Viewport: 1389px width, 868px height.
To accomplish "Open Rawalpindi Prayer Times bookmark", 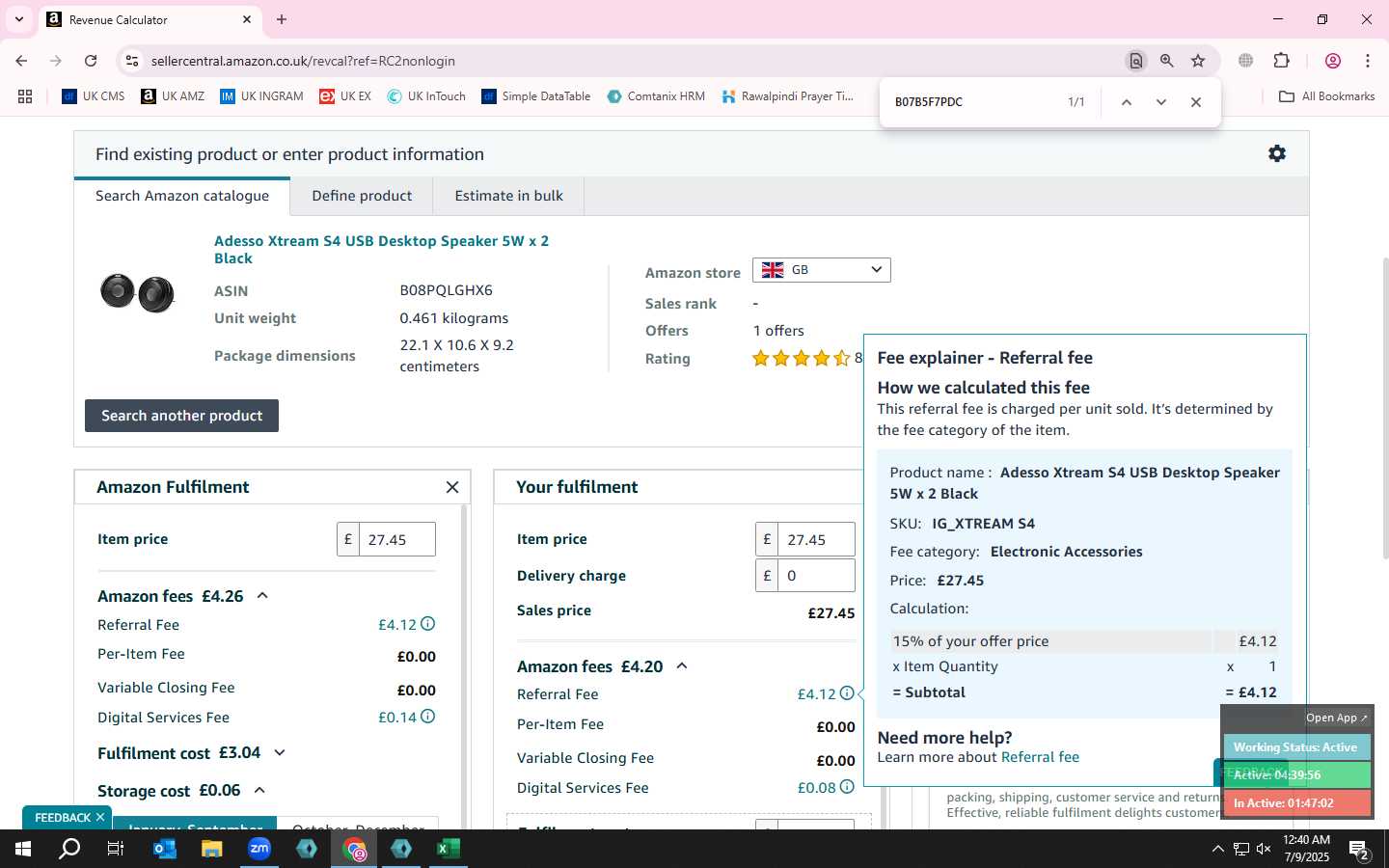I will [x=787, y=96].
